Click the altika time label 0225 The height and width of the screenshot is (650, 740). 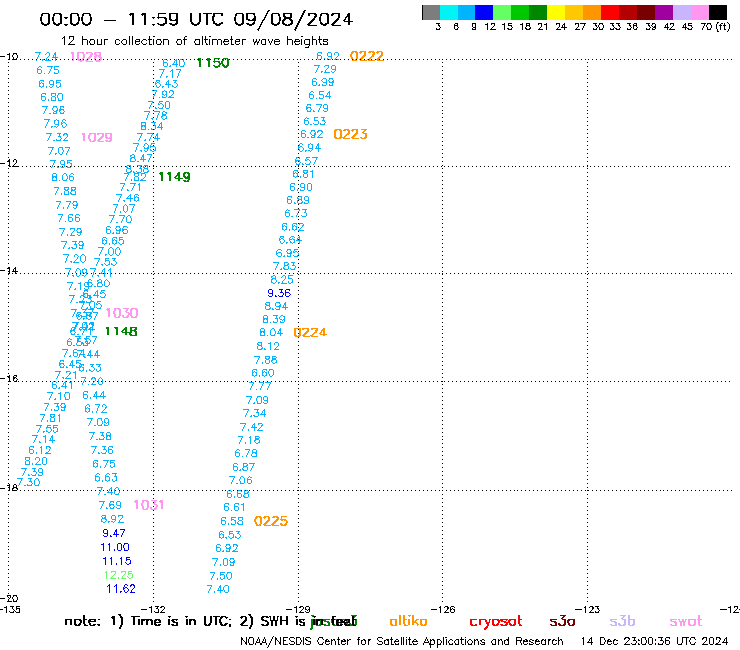pyautogui.click(x=270, y=521)
